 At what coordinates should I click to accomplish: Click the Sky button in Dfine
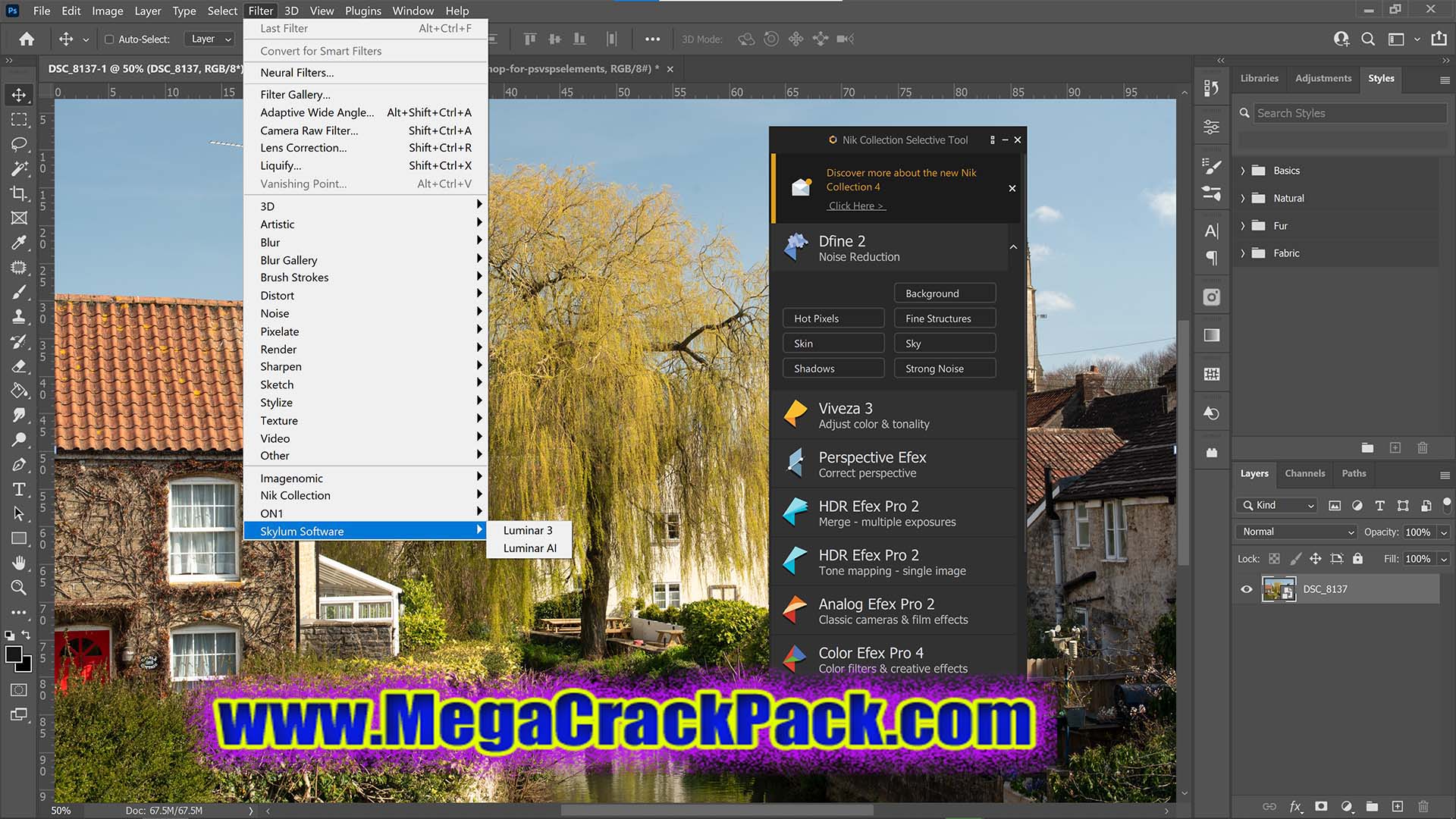tap(945, 344)
